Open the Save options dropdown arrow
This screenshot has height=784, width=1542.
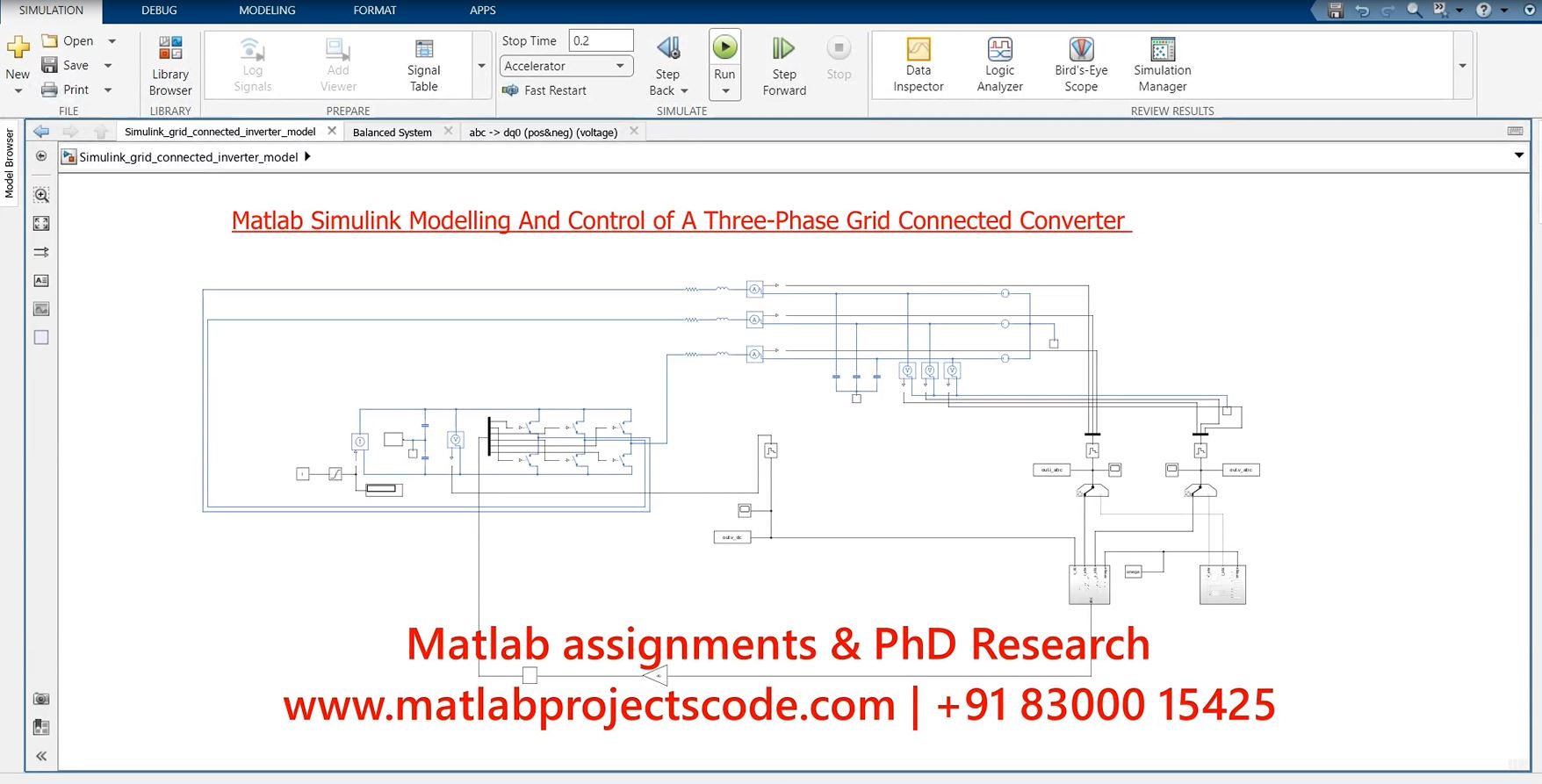coord(109,66)
